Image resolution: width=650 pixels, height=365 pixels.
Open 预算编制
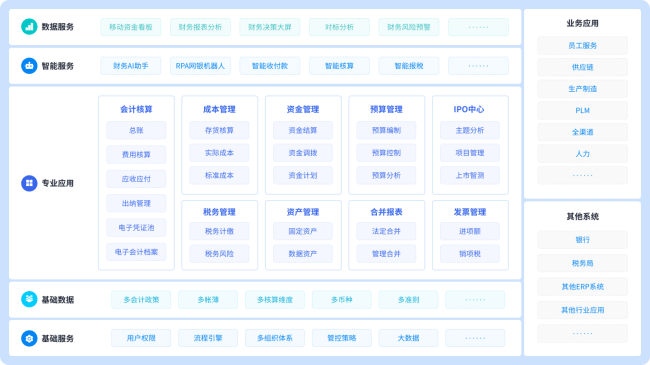[x=386, y=130]
